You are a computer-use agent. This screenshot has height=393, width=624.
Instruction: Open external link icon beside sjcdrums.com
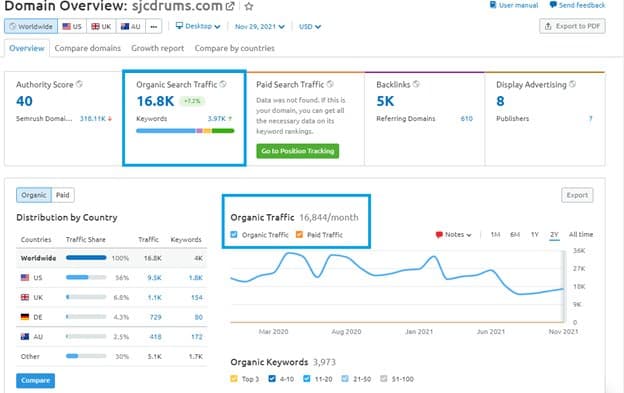pos(230,6)
